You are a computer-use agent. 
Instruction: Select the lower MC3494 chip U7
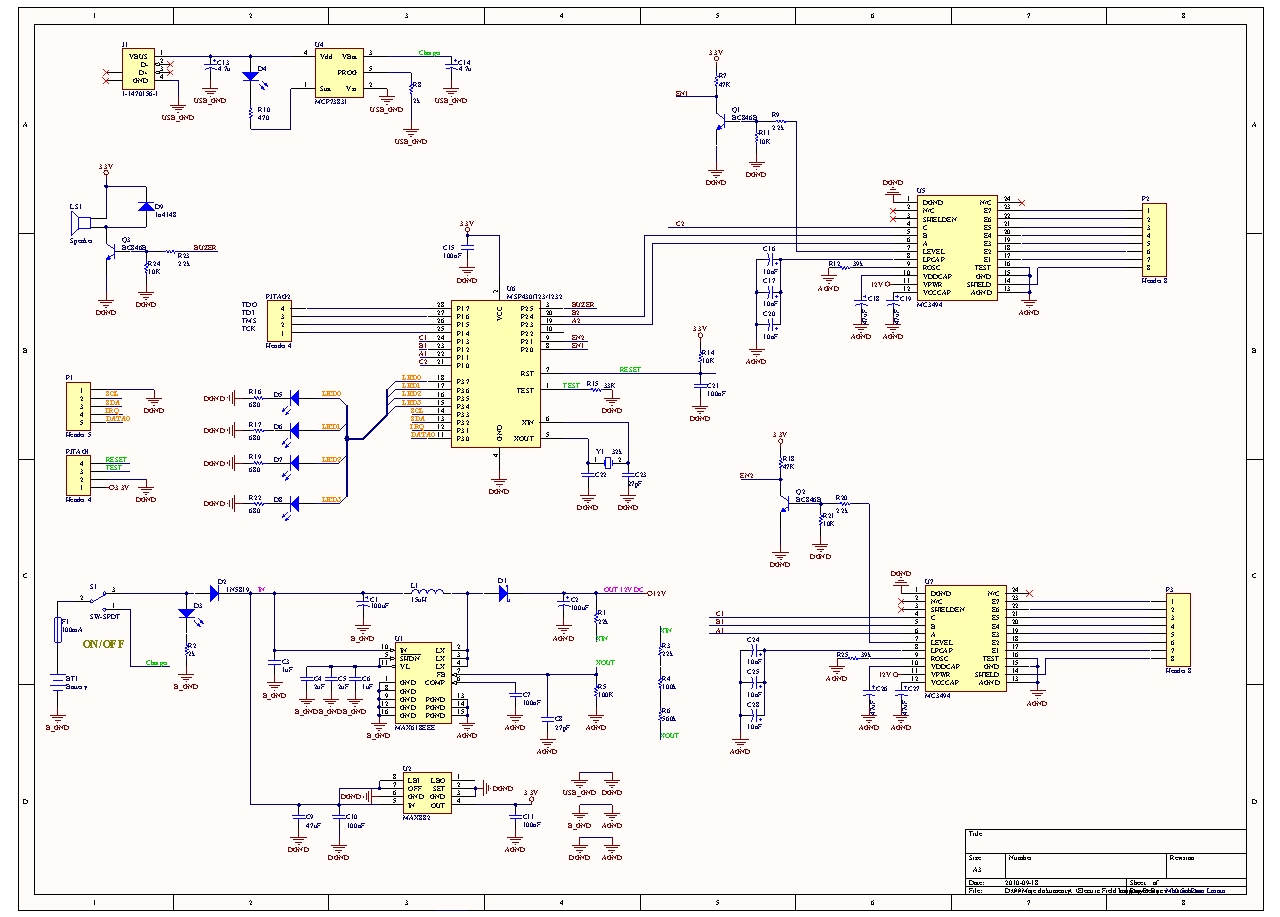click(x=966, y=640)
